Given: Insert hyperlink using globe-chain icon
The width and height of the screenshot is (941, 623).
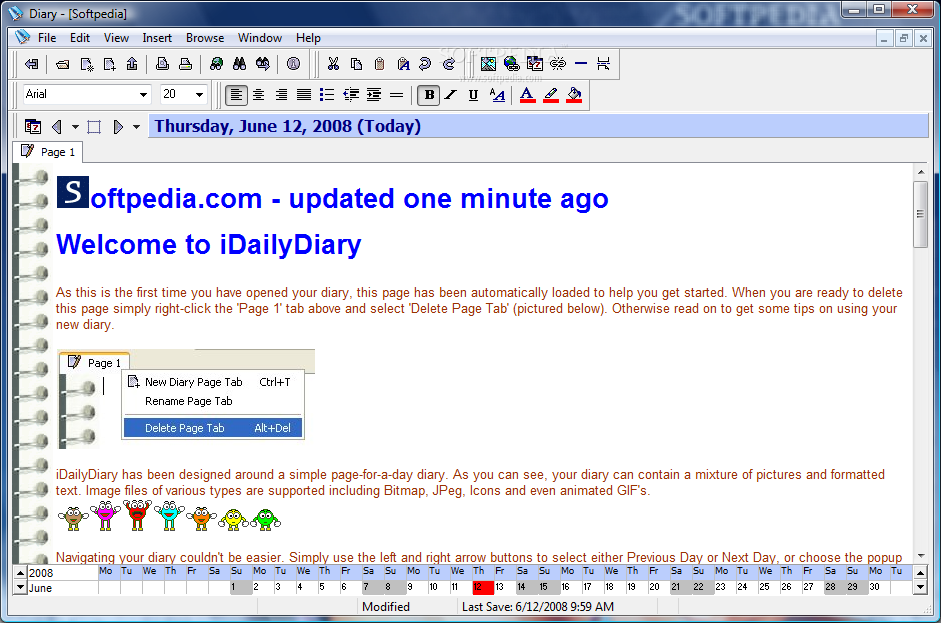Looking at the screenshot, I should tap(512, 64).
